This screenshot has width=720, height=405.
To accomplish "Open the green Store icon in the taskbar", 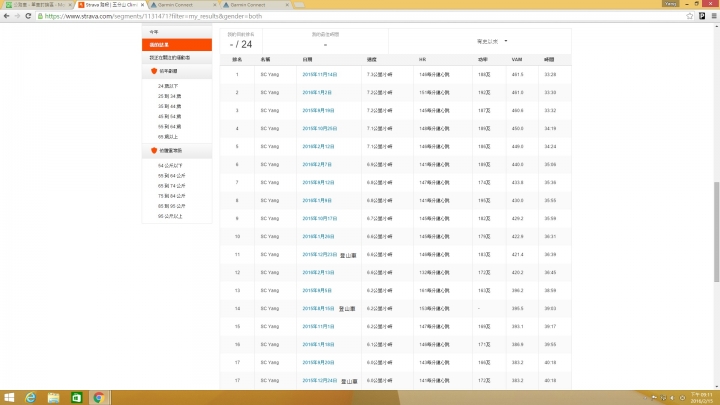I will [x=76, y=398].
